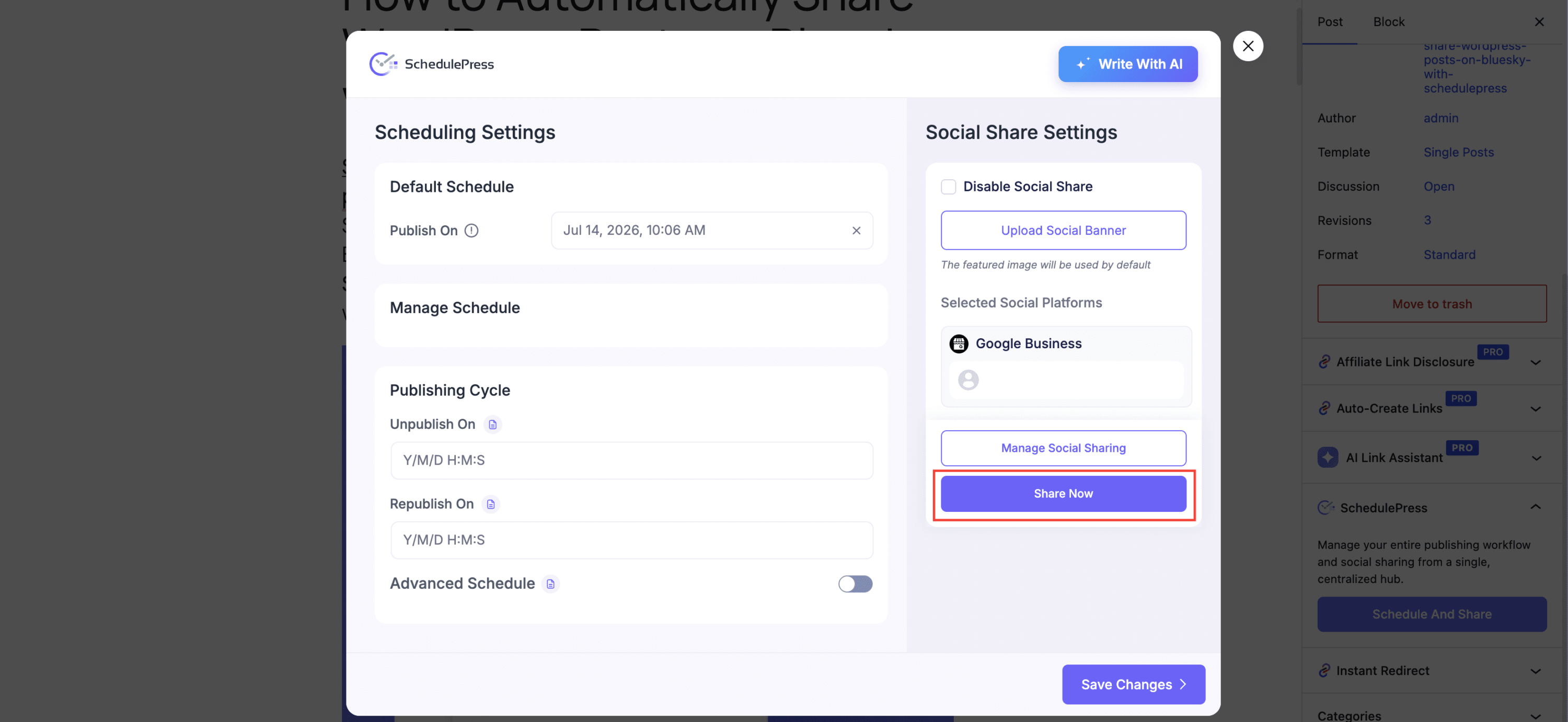Screen dimensions: 1568x722
Task: Open the Unpublish On documentation icon
Action: click(x=492, y=425)
